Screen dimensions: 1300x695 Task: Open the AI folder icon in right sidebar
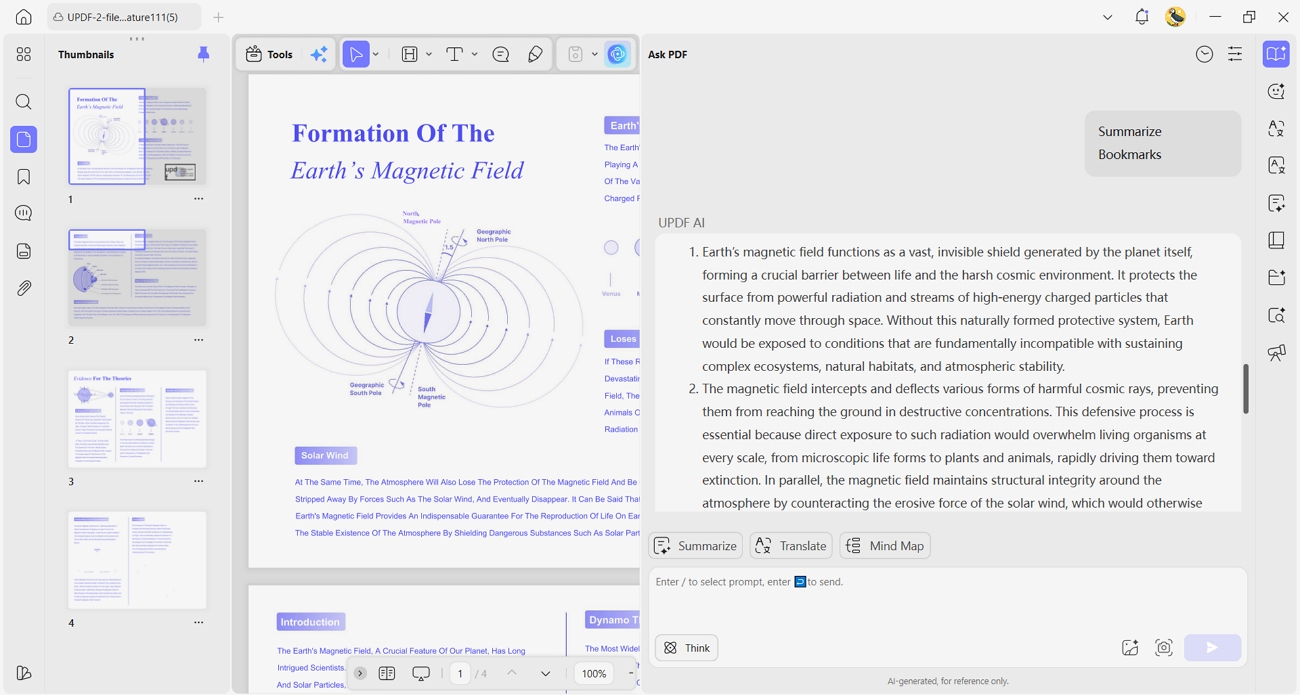pyautogui.click(x=1277, y=277)
